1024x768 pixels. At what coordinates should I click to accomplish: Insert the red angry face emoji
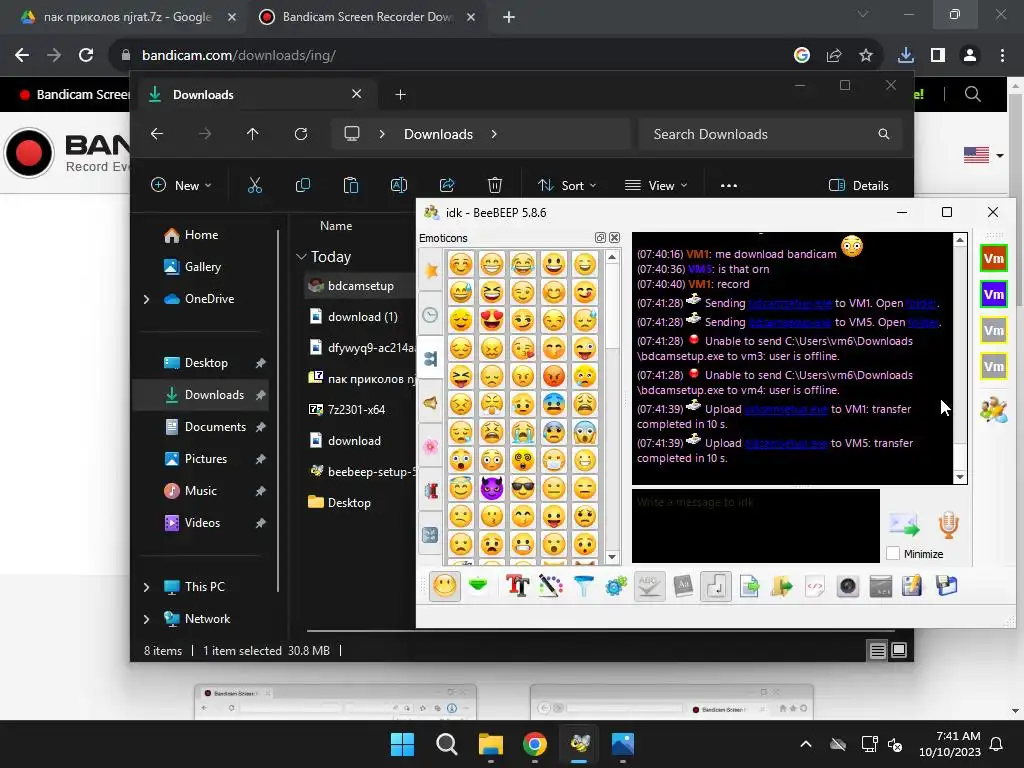pos(554,376)
